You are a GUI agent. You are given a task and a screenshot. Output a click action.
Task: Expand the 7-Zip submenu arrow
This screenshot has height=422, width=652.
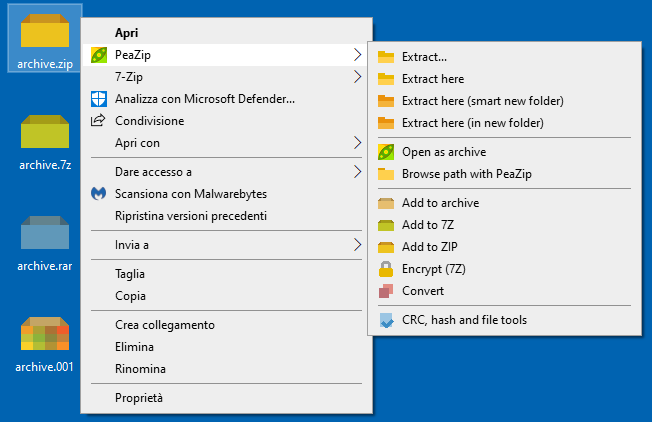point(358,76)
